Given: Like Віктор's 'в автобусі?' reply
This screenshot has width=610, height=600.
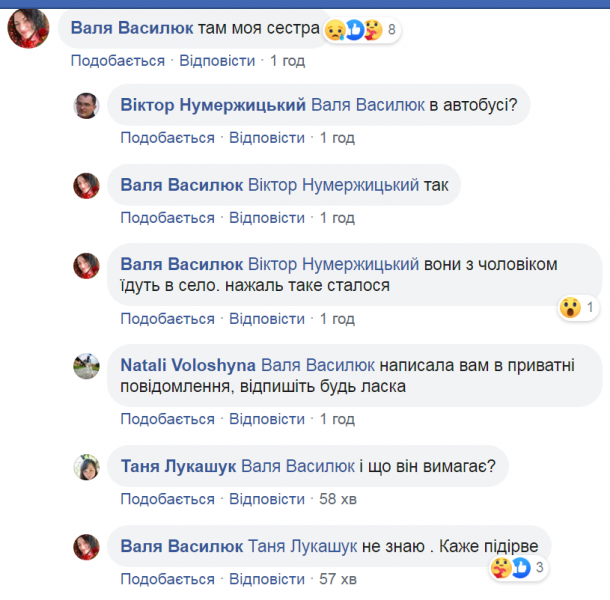Looking at the screenshot, I should [x=168, y=138].
